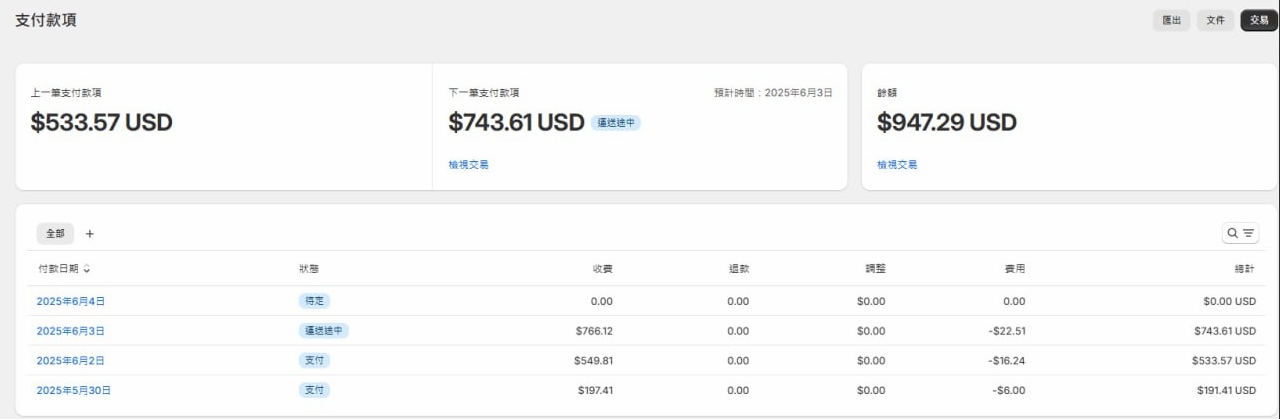Click the $743.61 USD next payout heading

point(516,123)
